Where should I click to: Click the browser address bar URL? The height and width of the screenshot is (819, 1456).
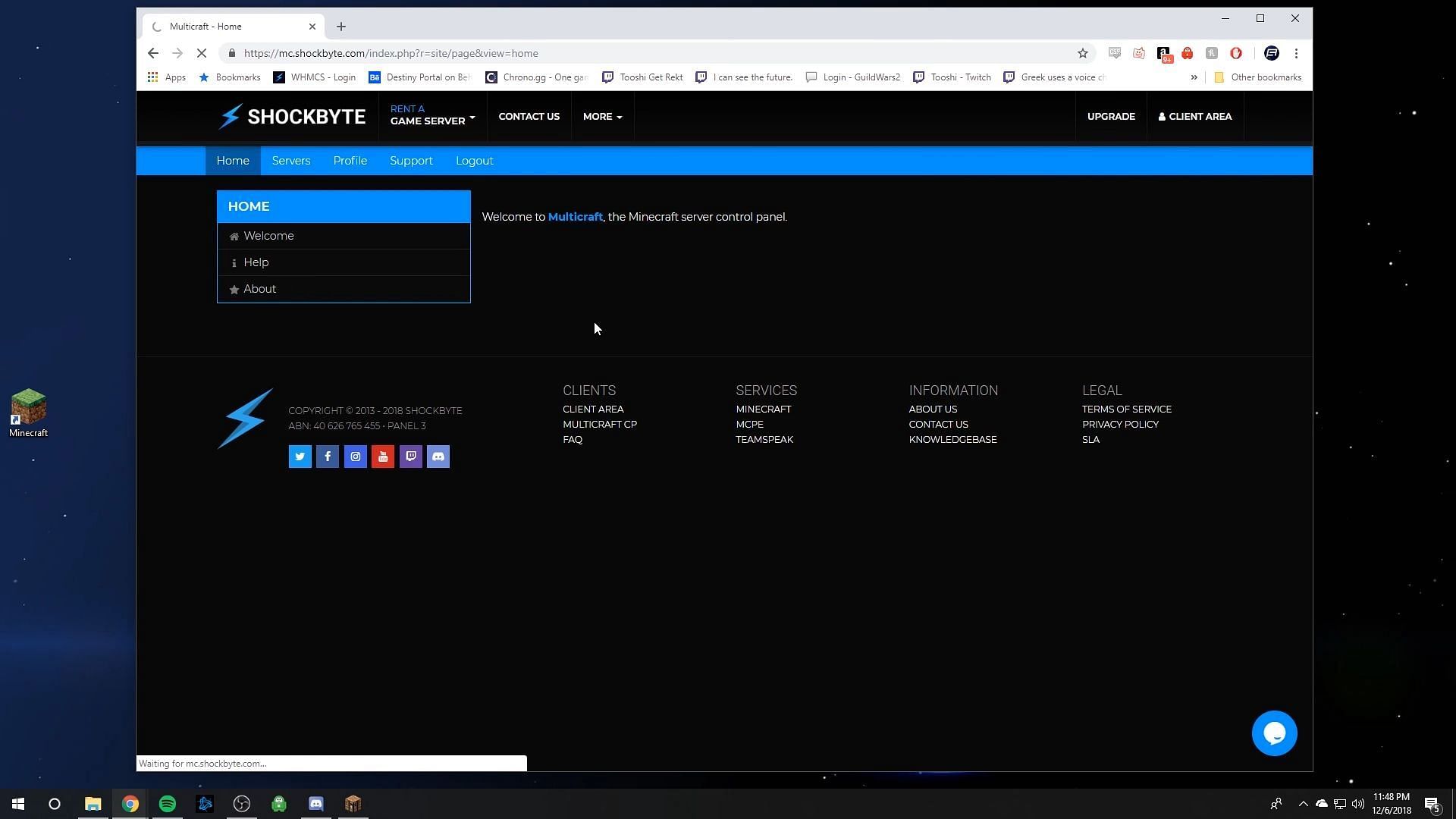click(391, 53)
